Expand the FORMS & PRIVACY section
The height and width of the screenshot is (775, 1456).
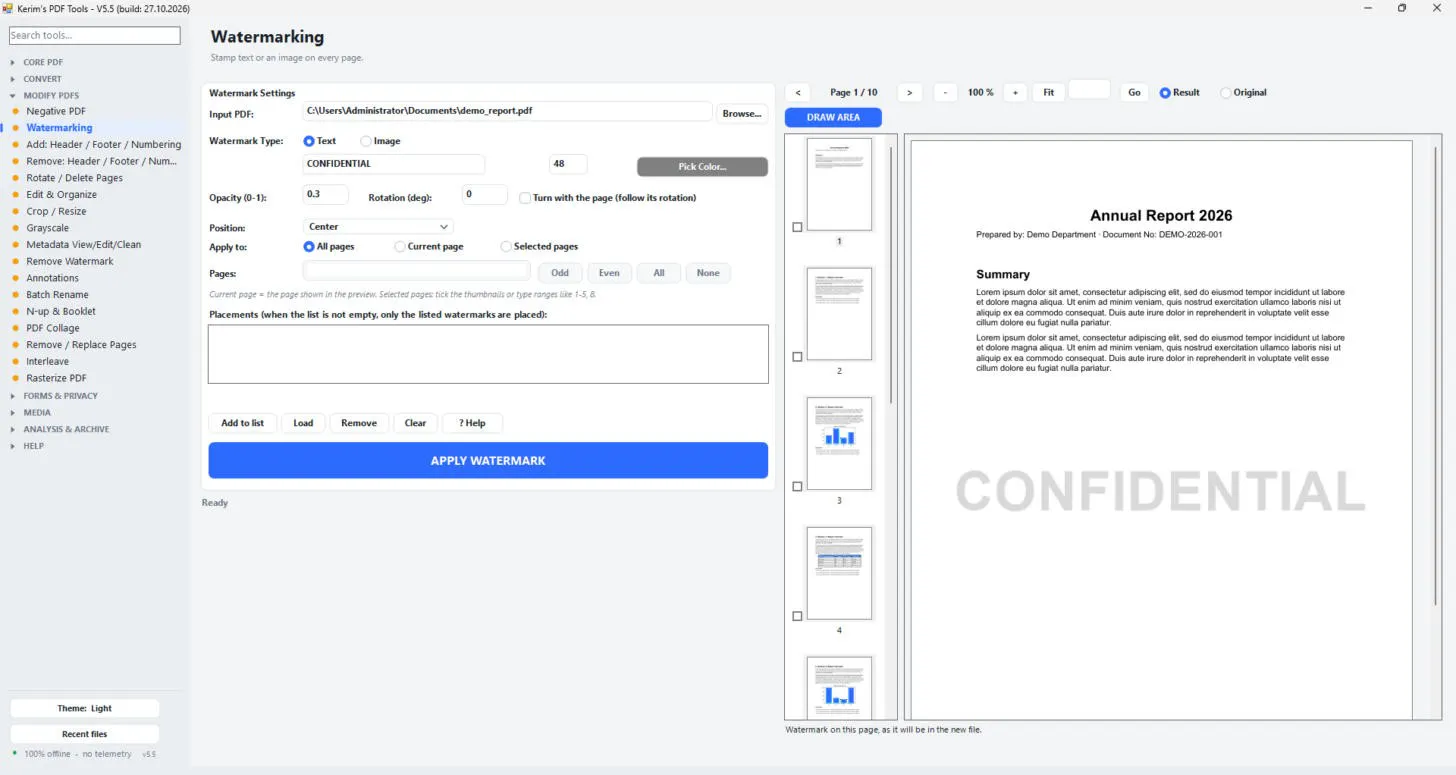[x=60, y=396]
